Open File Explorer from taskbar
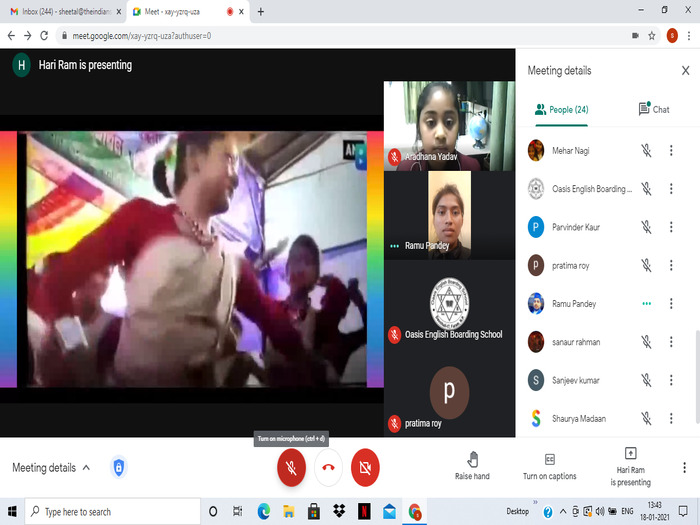This screenshot has width=700, height=525. click(x=288, y=512)
